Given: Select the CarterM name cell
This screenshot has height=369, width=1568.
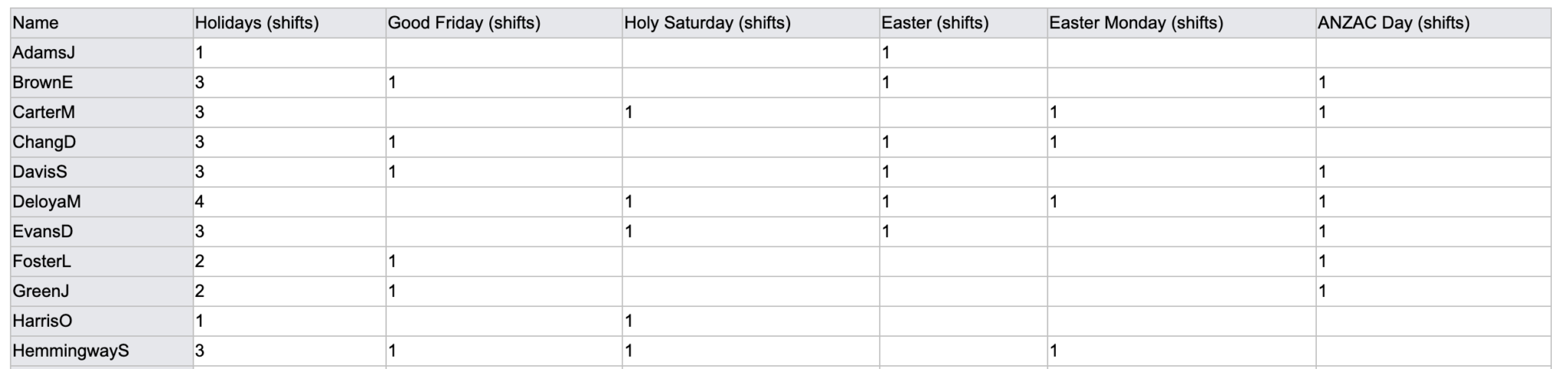Looking at the screenshot, I should coord(100,113).
